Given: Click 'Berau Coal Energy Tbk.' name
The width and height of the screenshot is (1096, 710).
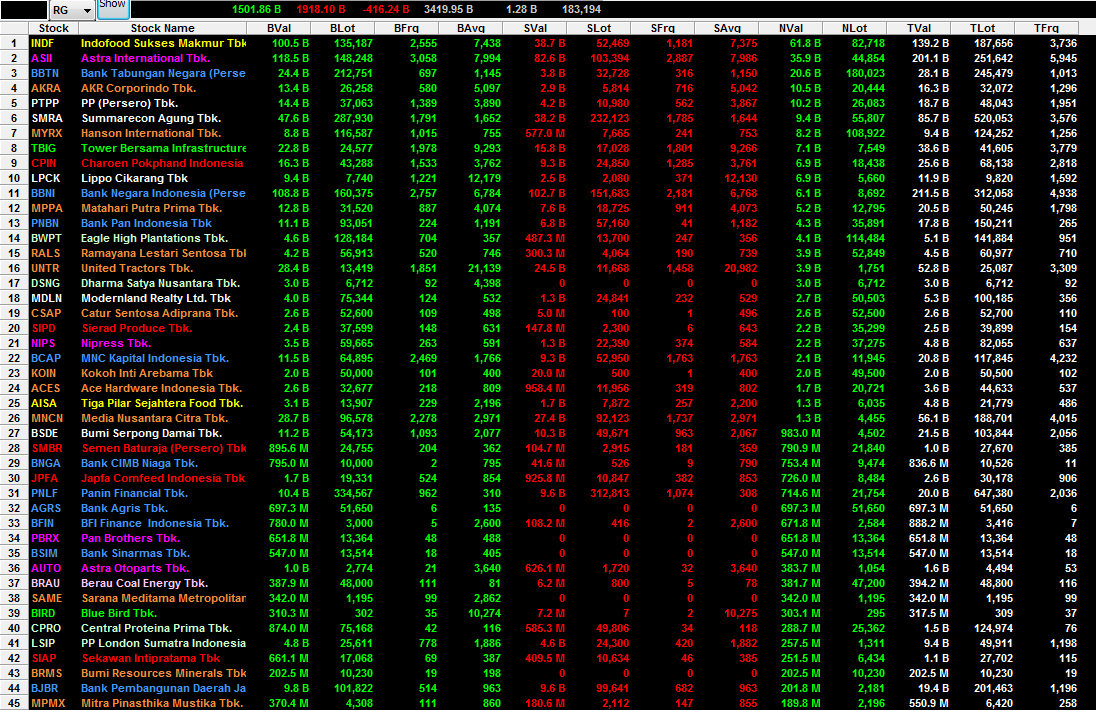Looking at the screenshot, I should (145, 584).
